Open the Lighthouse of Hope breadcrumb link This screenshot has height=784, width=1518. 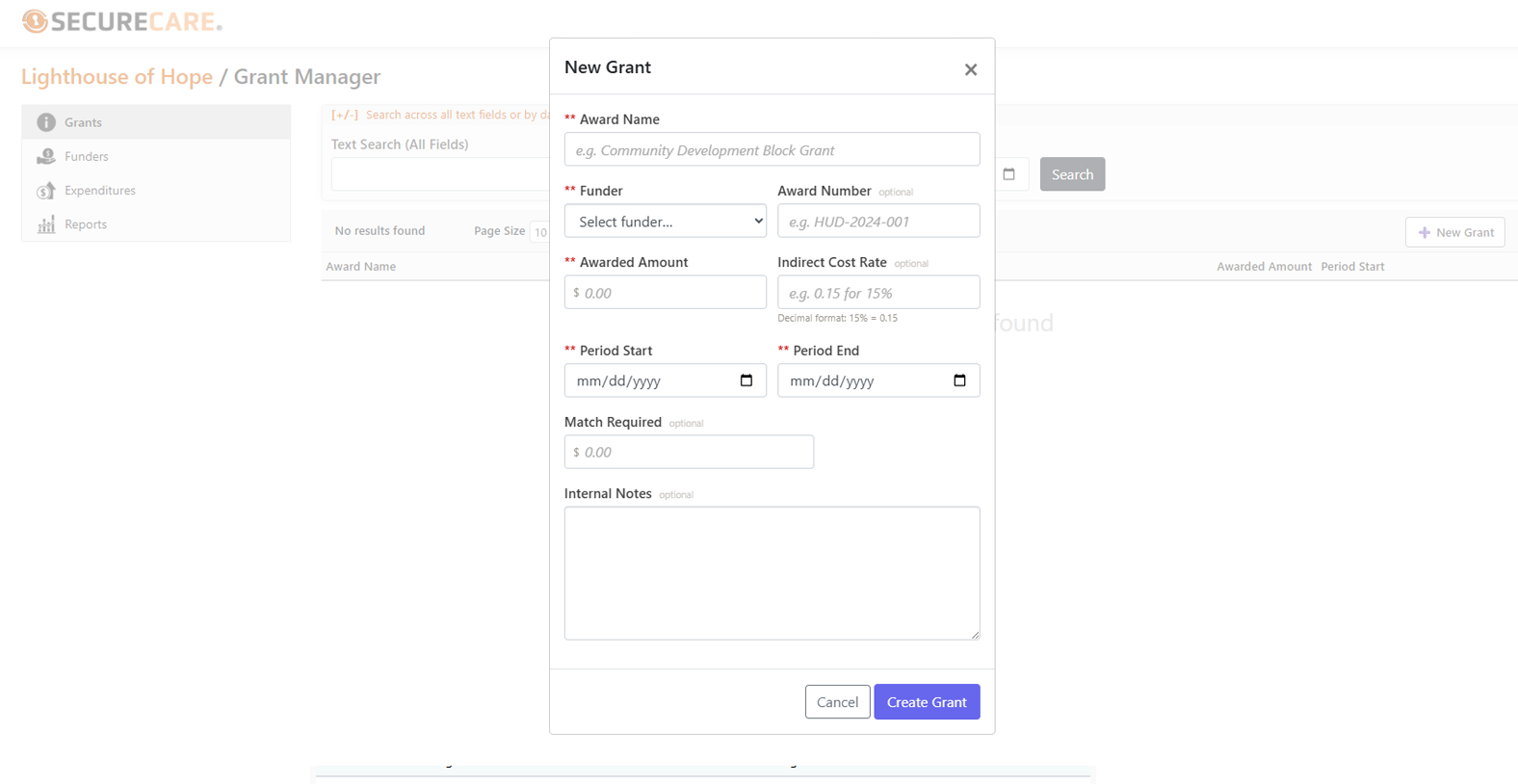(117, 76)
